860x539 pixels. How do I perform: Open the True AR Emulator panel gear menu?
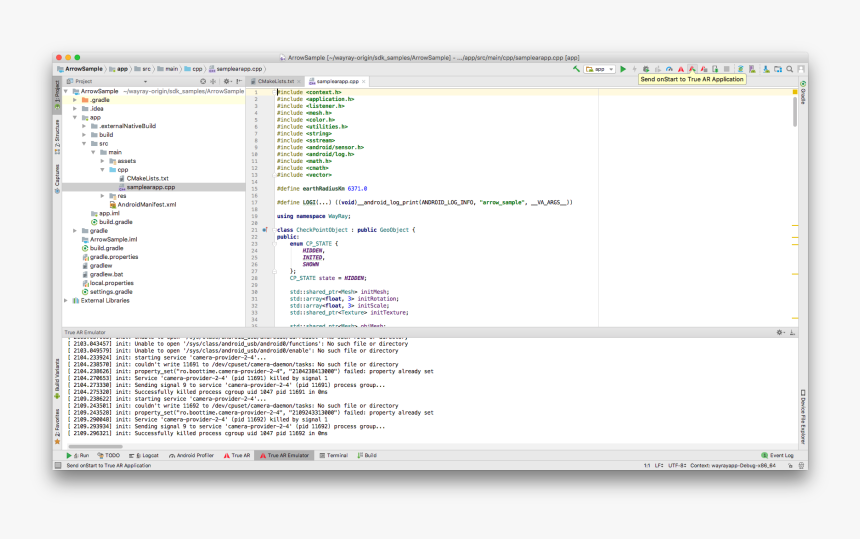pyautogui.click(x=780, y=332)
